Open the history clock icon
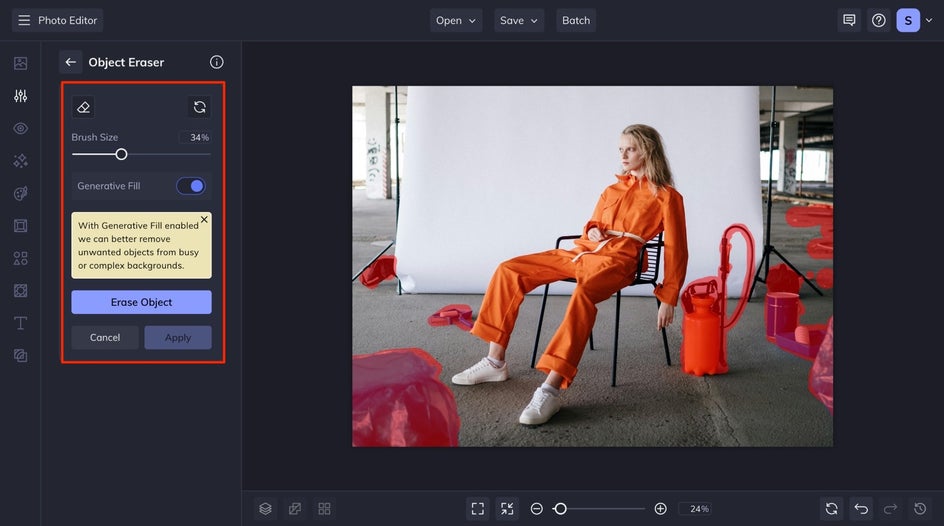 tap(920, 509)
